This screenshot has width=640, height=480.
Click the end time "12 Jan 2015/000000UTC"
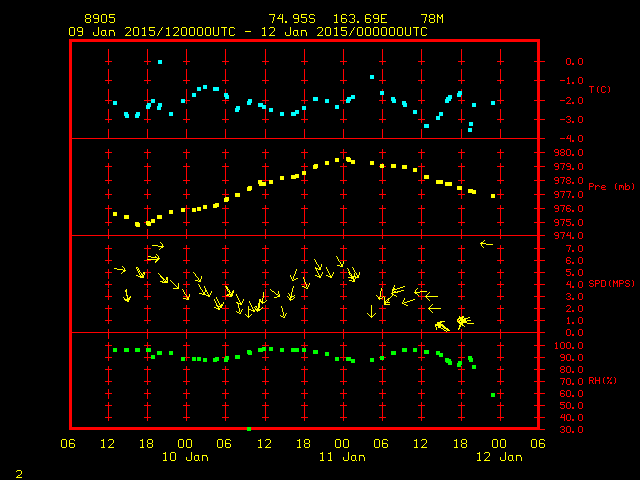pyautogui.click(x=344, y=32)
